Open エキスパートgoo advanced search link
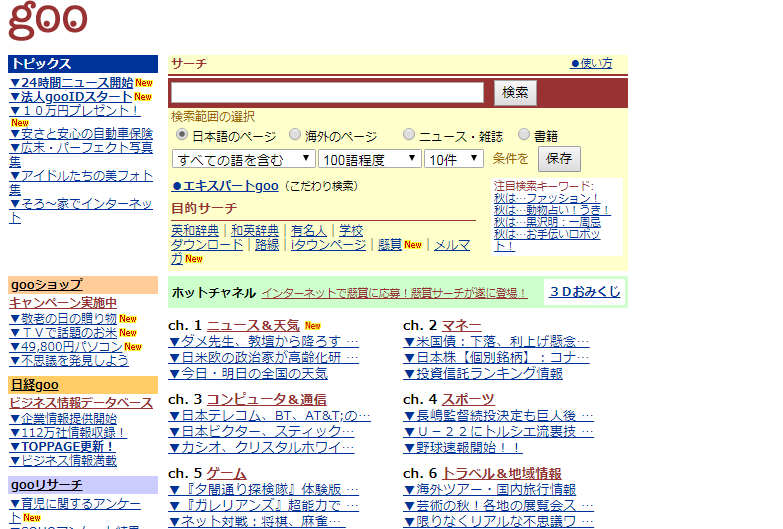The image size is (783, 529). (x=225, y=186)
